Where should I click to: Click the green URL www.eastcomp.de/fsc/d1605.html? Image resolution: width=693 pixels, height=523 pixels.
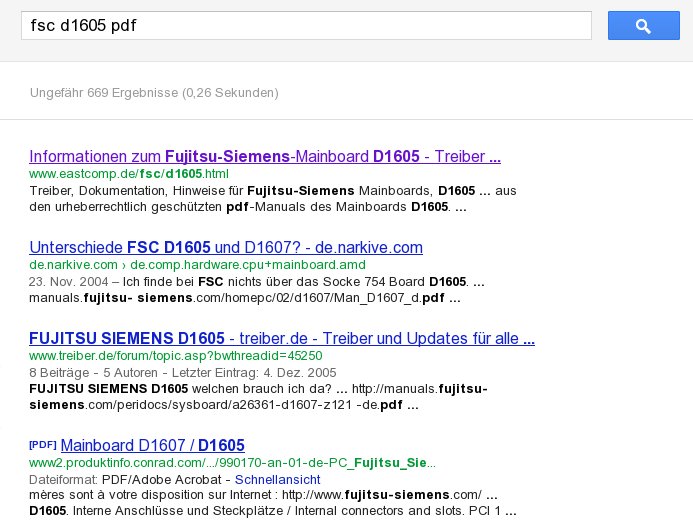coord(129,174)
